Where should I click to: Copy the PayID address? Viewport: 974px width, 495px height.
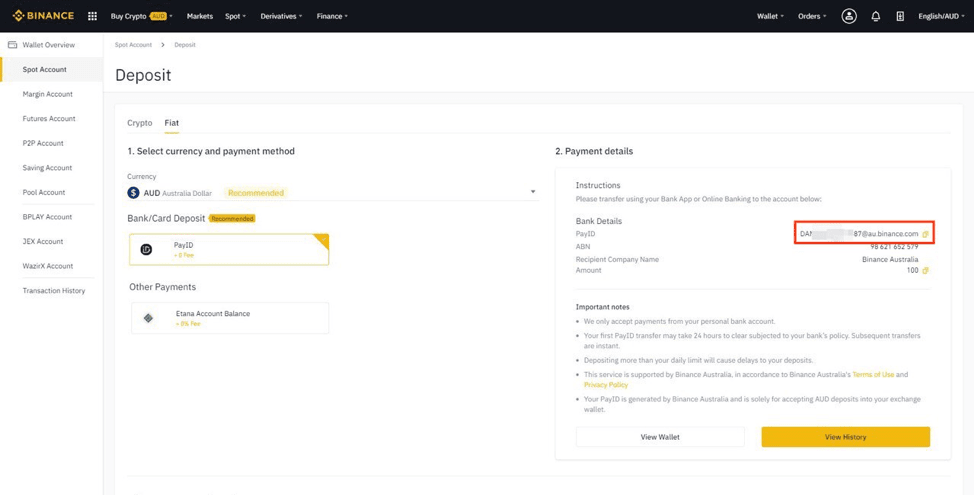coord(926,234)
